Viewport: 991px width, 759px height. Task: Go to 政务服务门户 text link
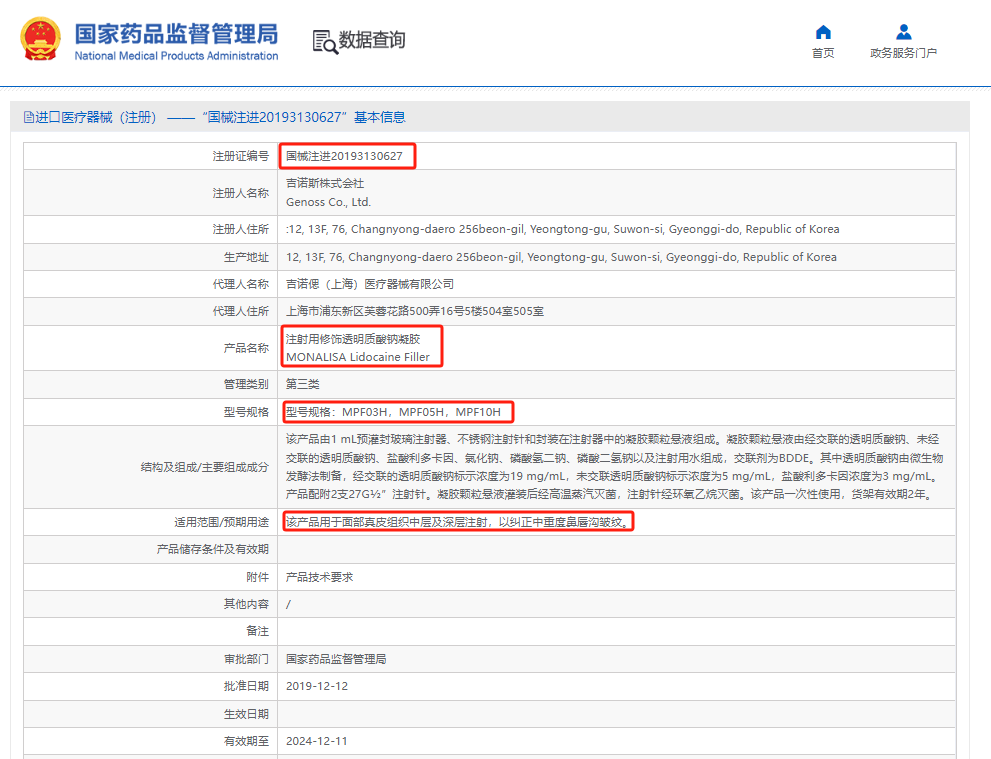(904, 53)
